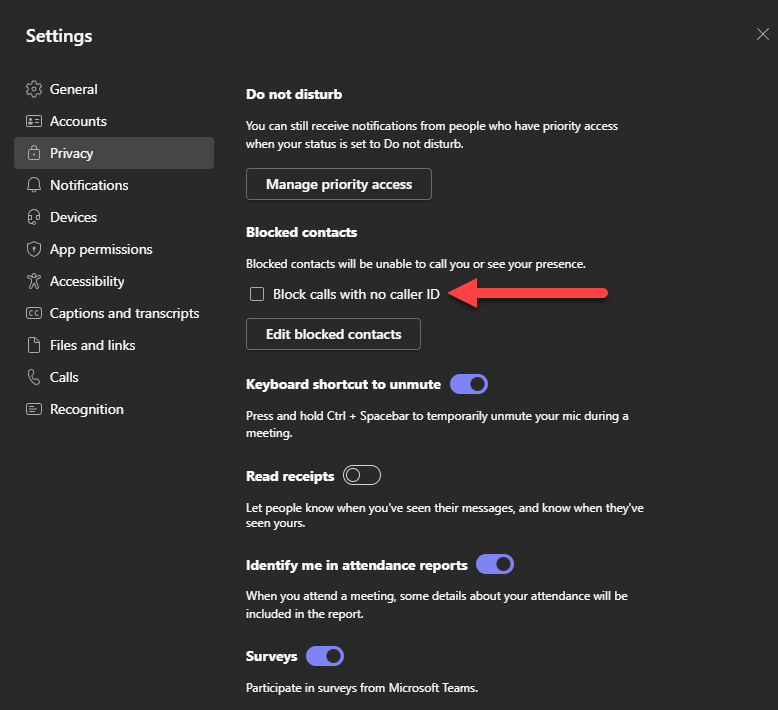Click the Do not disturb heading
The image size is (778, 710).
coord(294,94)
